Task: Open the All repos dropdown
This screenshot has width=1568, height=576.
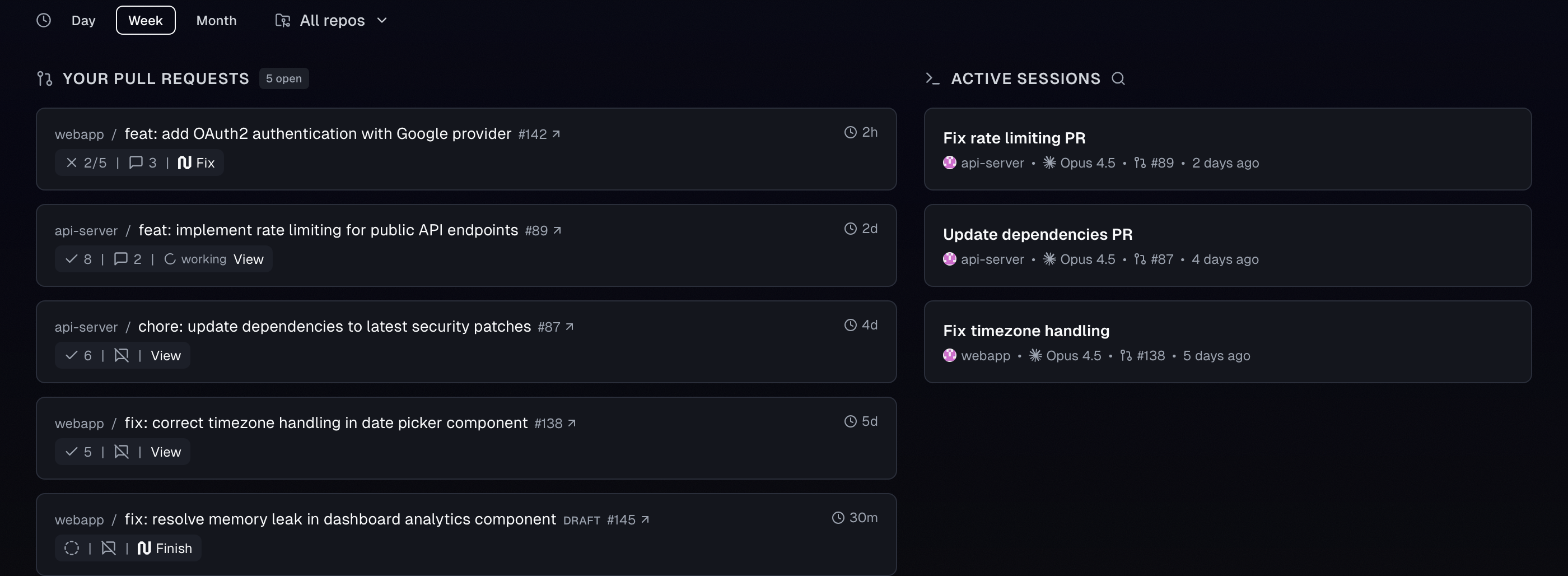Action: point(332,20)
